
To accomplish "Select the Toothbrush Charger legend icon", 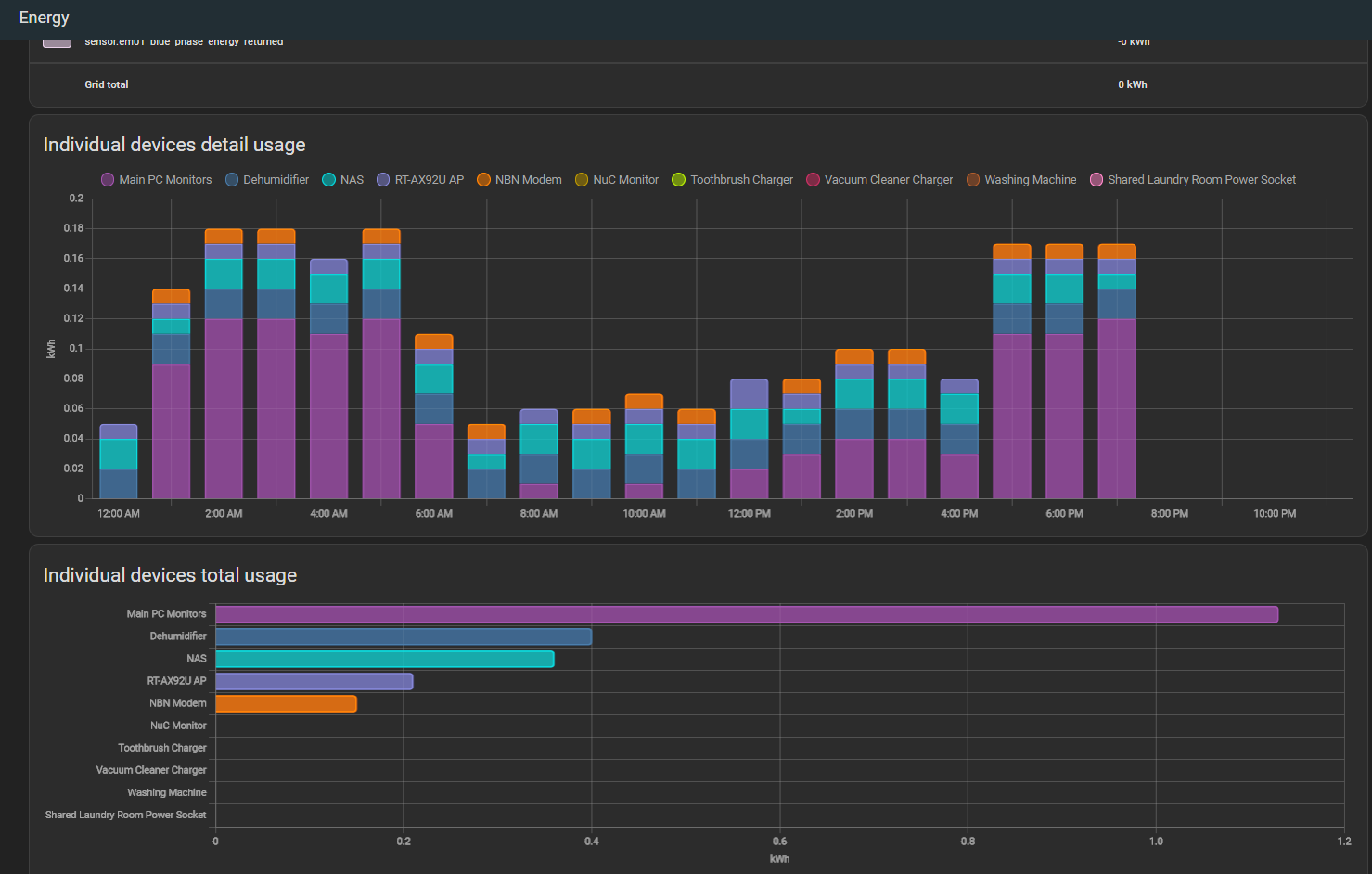I will [x=676, y=179].
